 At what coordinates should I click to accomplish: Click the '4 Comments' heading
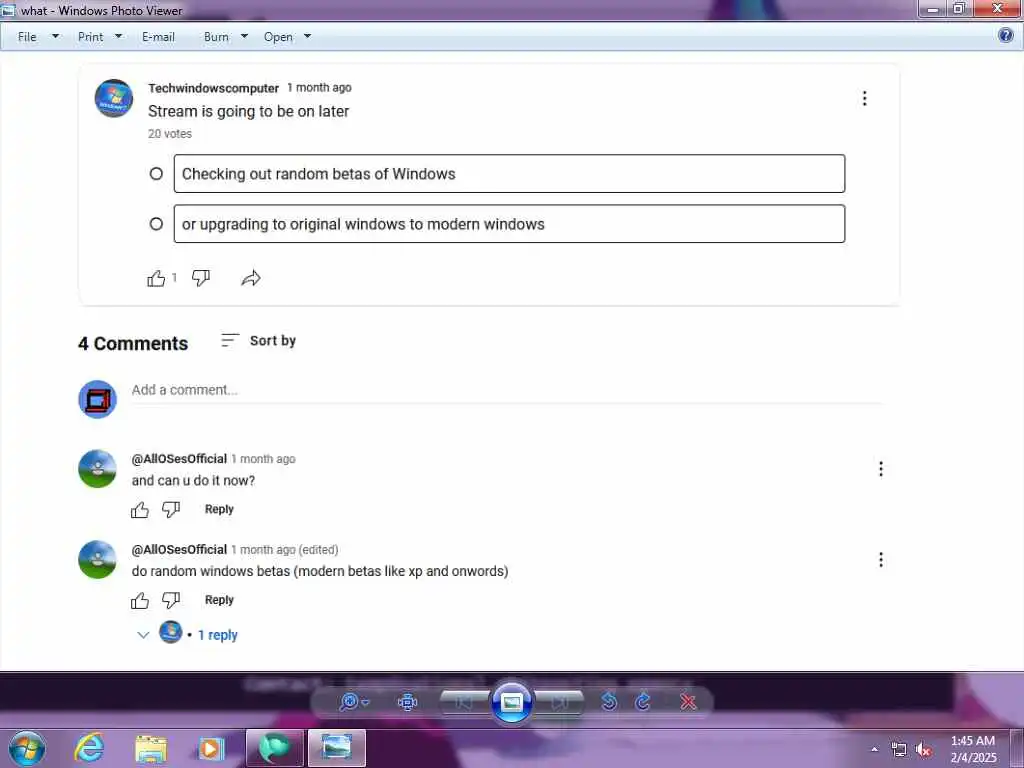pyautogui.click(x=133, y=344)
